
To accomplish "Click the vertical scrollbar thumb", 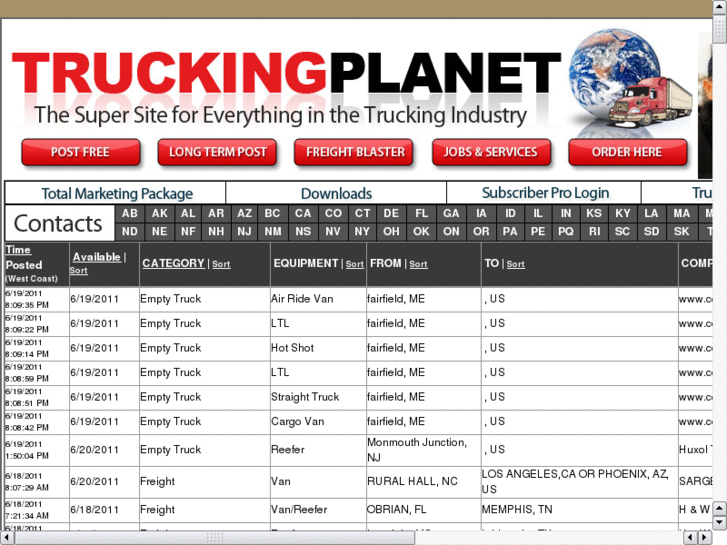I will click(720, 29).
